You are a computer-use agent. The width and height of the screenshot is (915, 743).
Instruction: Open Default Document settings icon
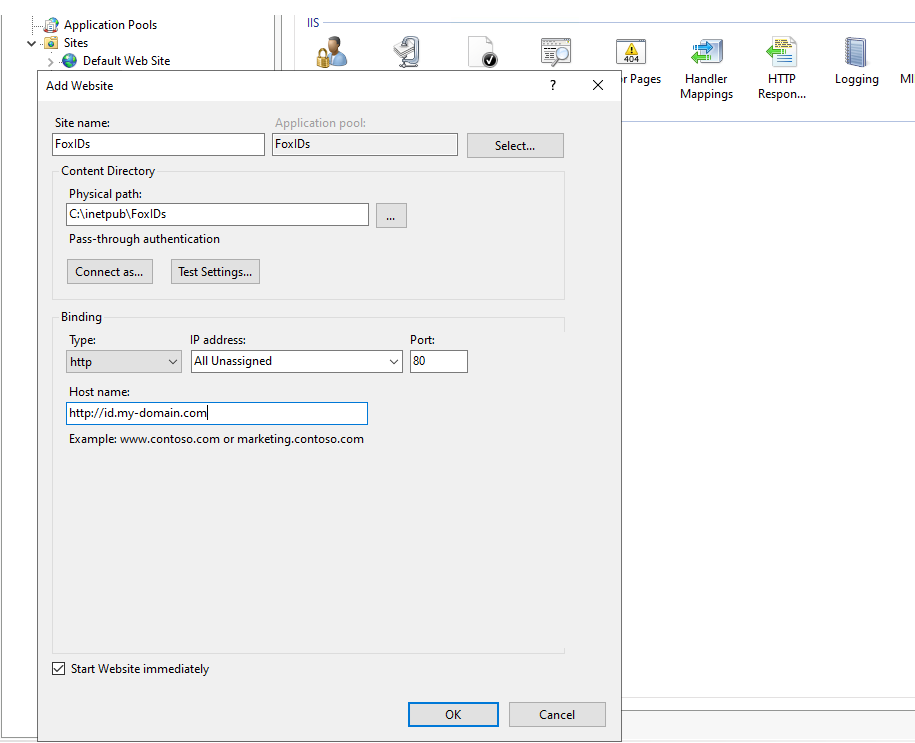(x=483, y=50)
